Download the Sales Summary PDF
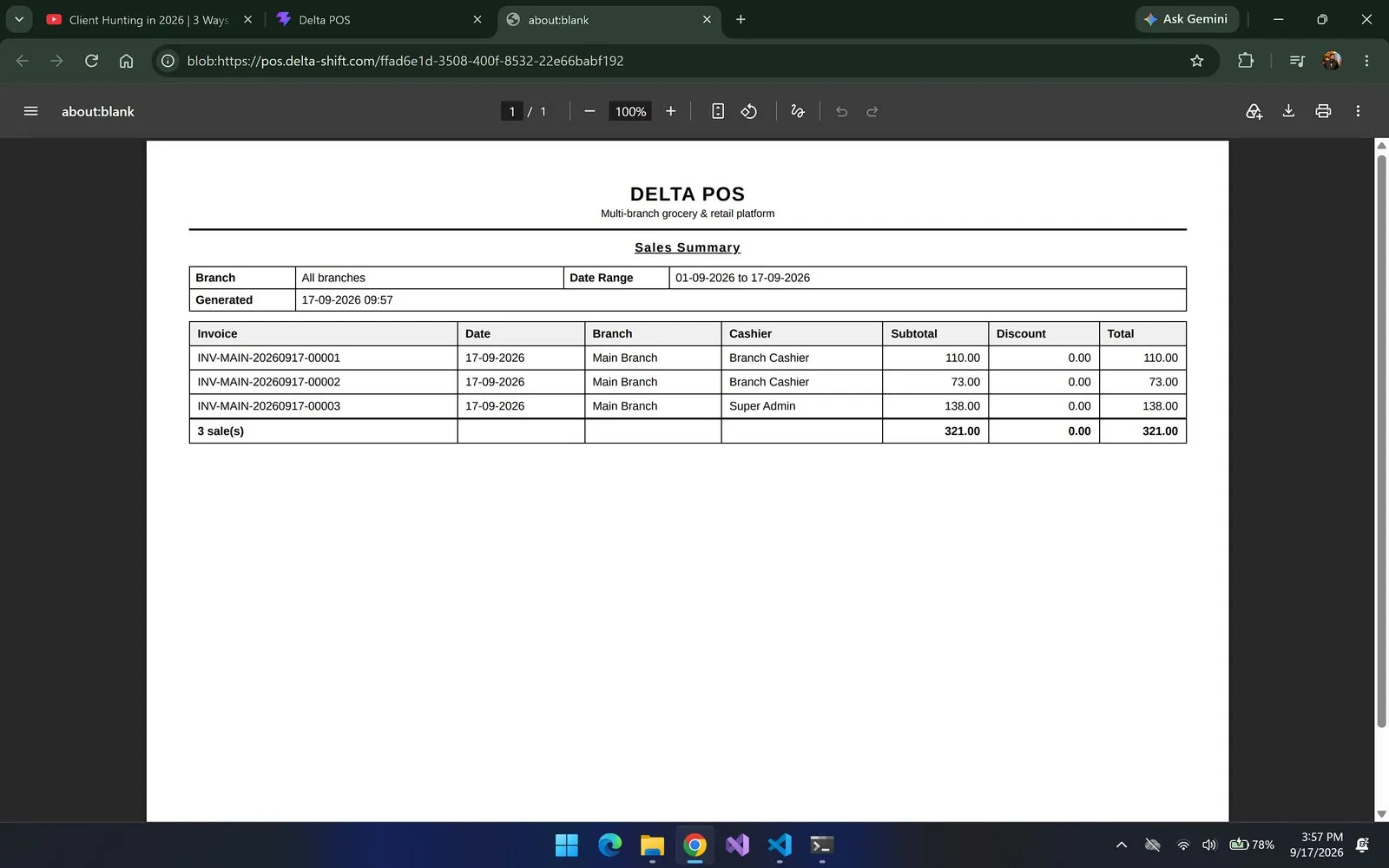This screenshot has width=1389, height=868. point(1288,111)
